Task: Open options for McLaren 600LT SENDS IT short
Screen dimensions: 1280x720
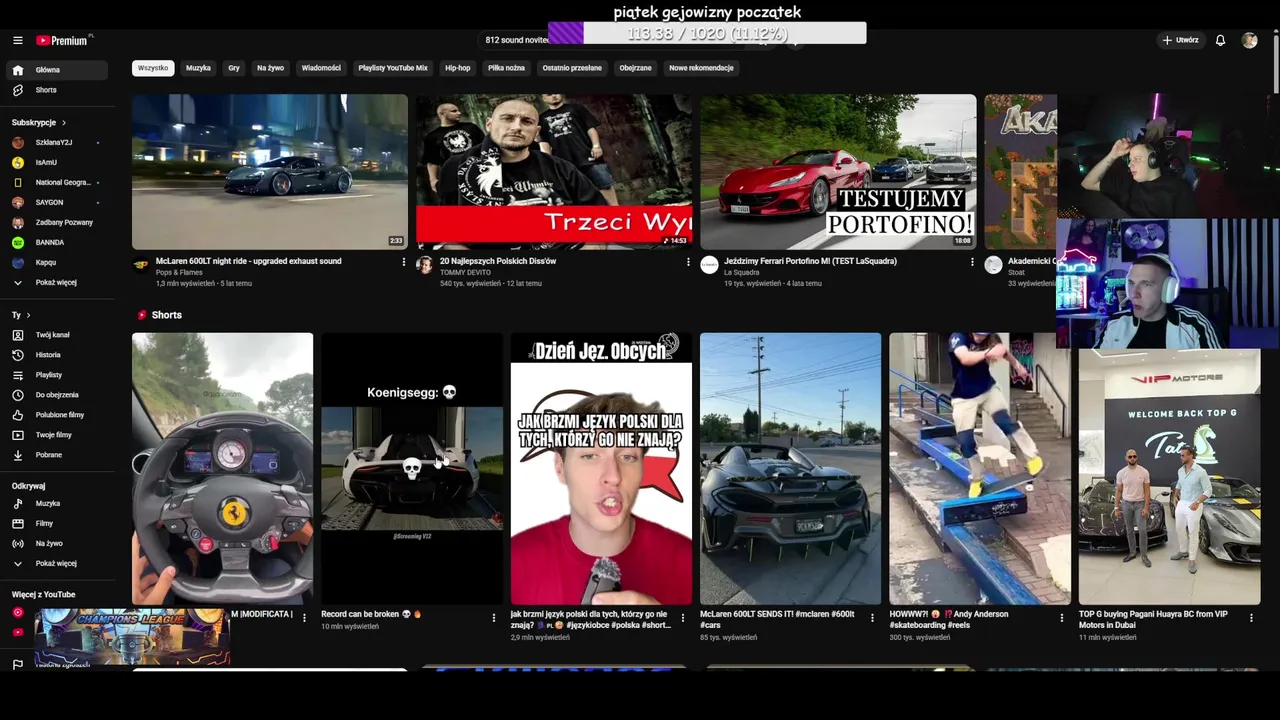Action: [x=873, y=618]
